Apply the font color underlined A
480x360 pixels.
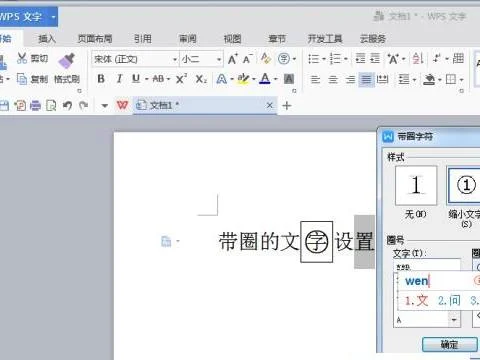265,79
